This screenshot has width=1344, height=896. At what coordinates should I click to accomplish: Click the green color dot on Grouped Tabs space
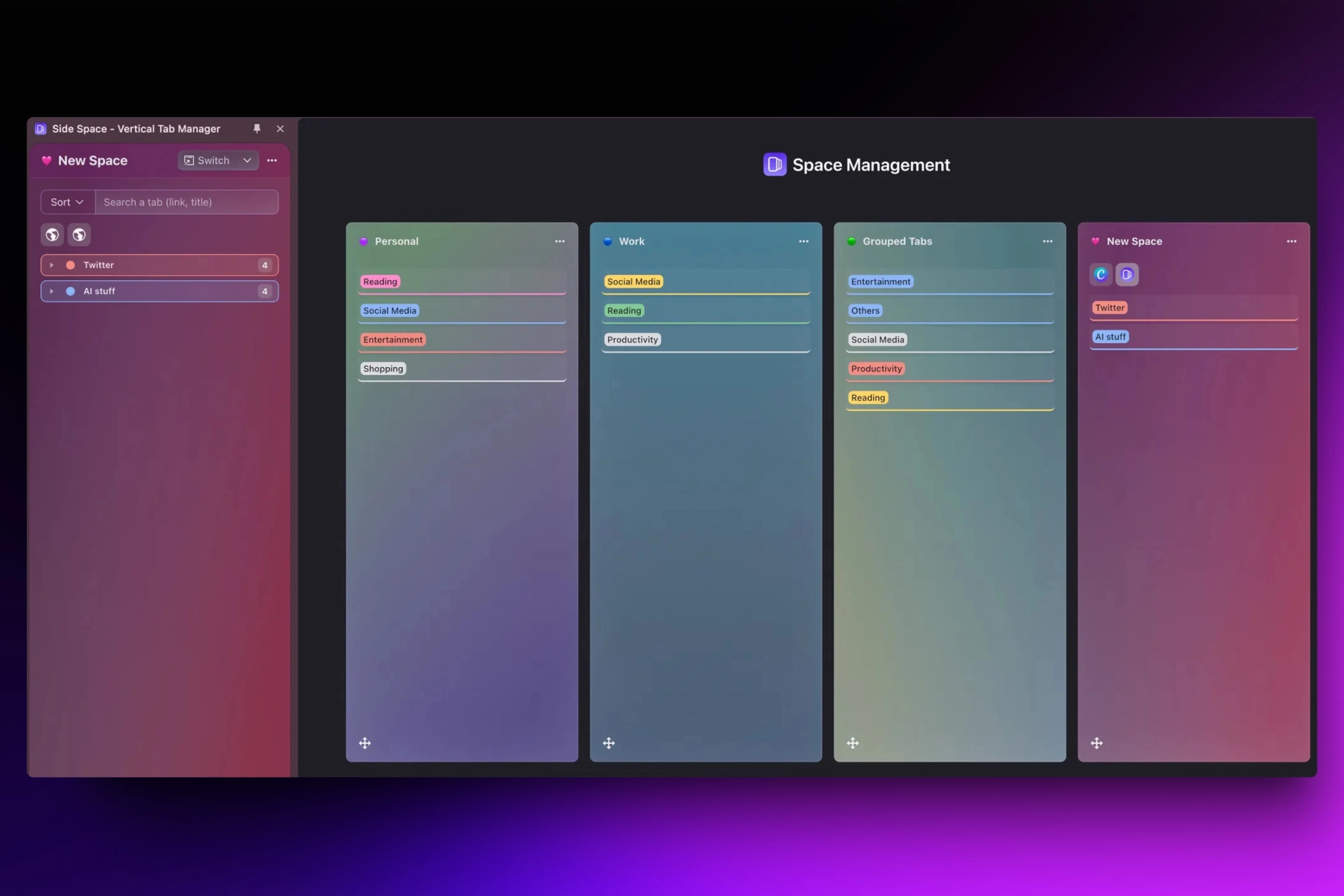tap(851, 241)
